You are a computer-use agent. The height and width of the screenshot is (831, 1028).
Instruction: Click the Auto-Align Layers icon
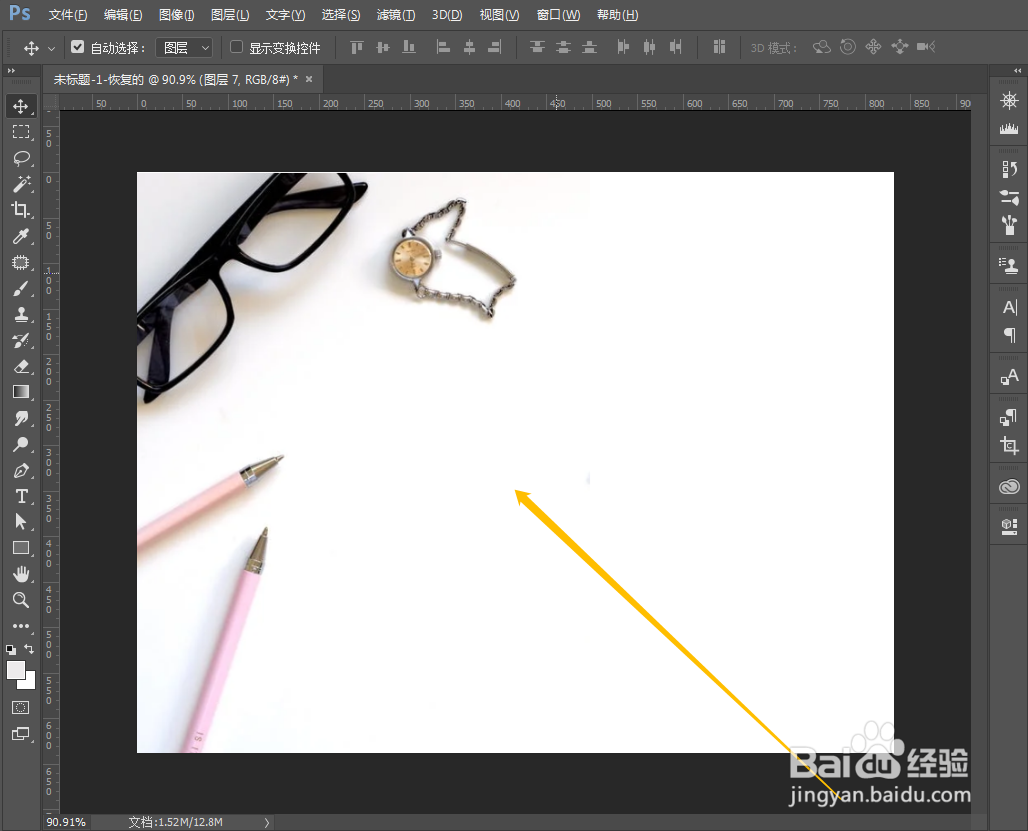[x=719, y=47]
